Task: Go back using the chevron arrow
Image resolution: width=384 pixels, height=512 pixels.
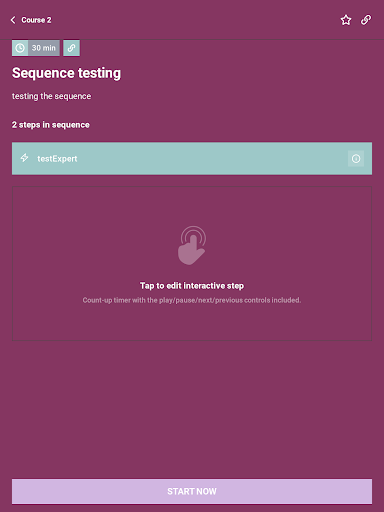Action: 13,20
